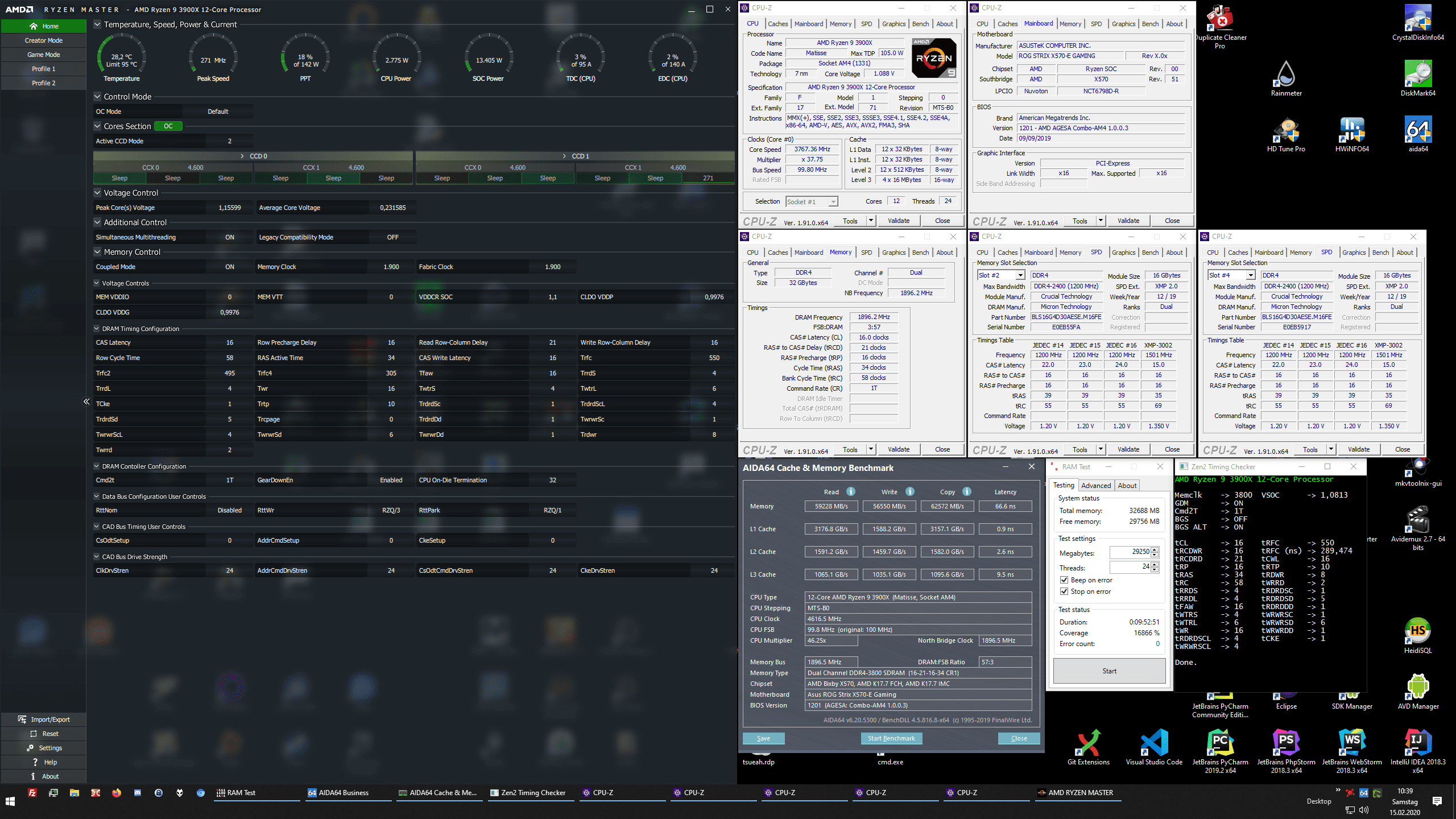Open the aida64 desktop icon
Screen dimensions: 1456x819
pyautogui.click(x=1417, y=134)
